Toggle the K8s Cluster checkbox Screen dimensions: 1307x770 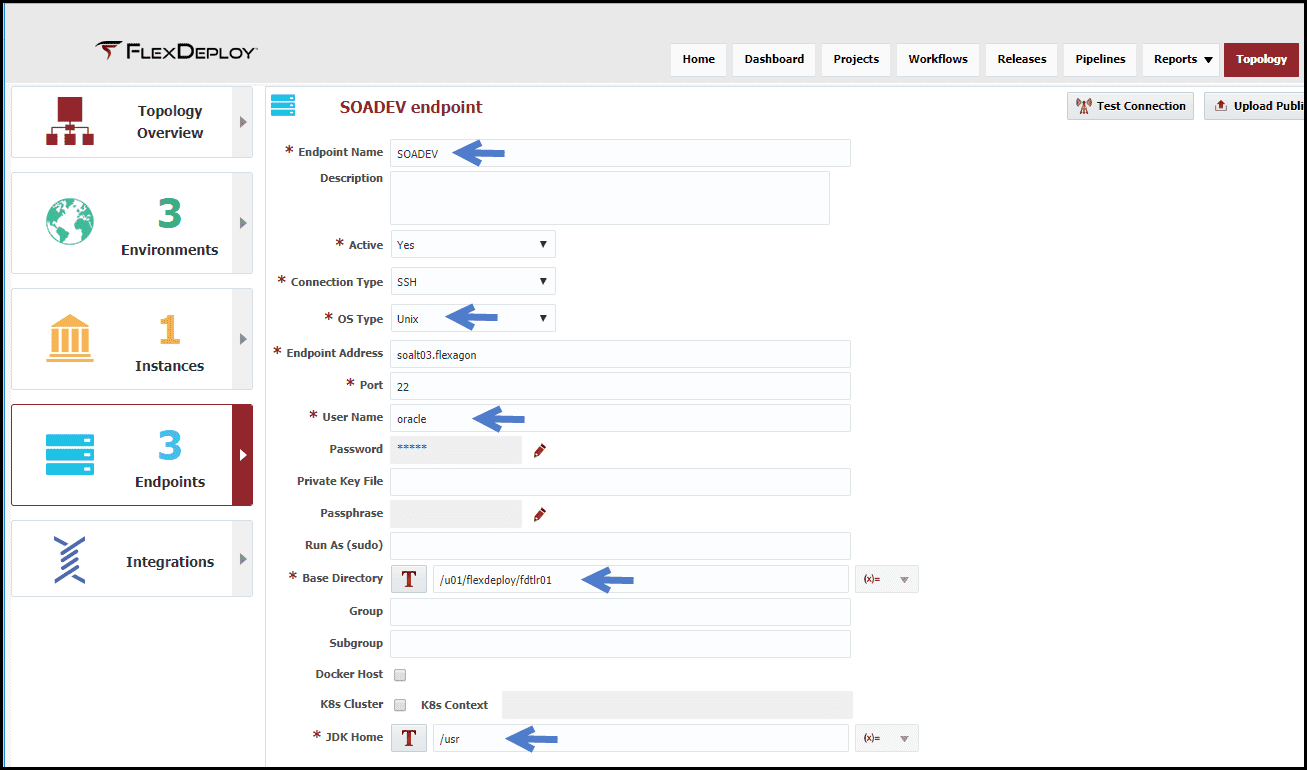coord(400,705)
